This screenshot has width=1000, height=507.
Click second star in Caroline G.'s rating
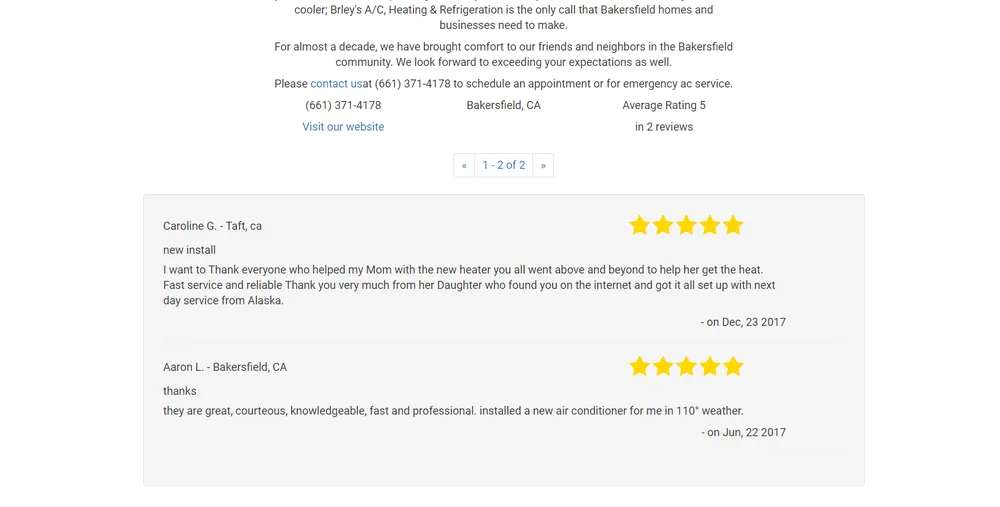(663, 226)
